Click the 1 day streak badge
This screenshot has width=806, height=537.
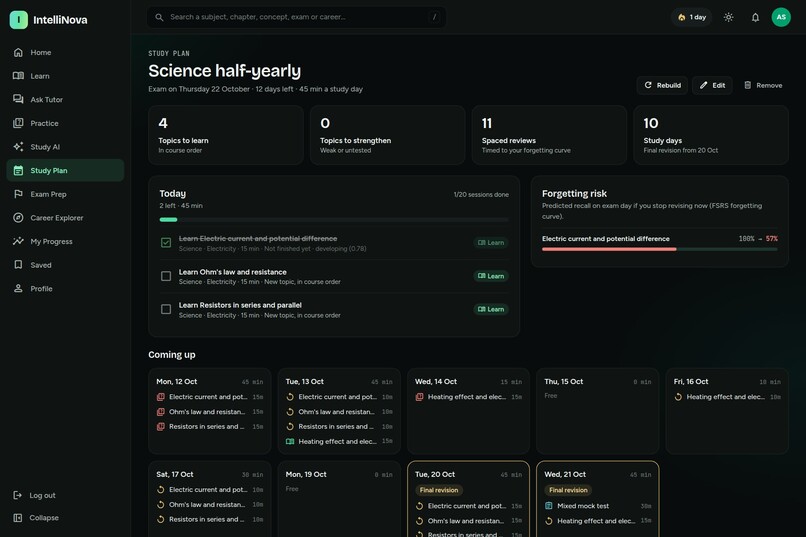[x=691, y=17]
